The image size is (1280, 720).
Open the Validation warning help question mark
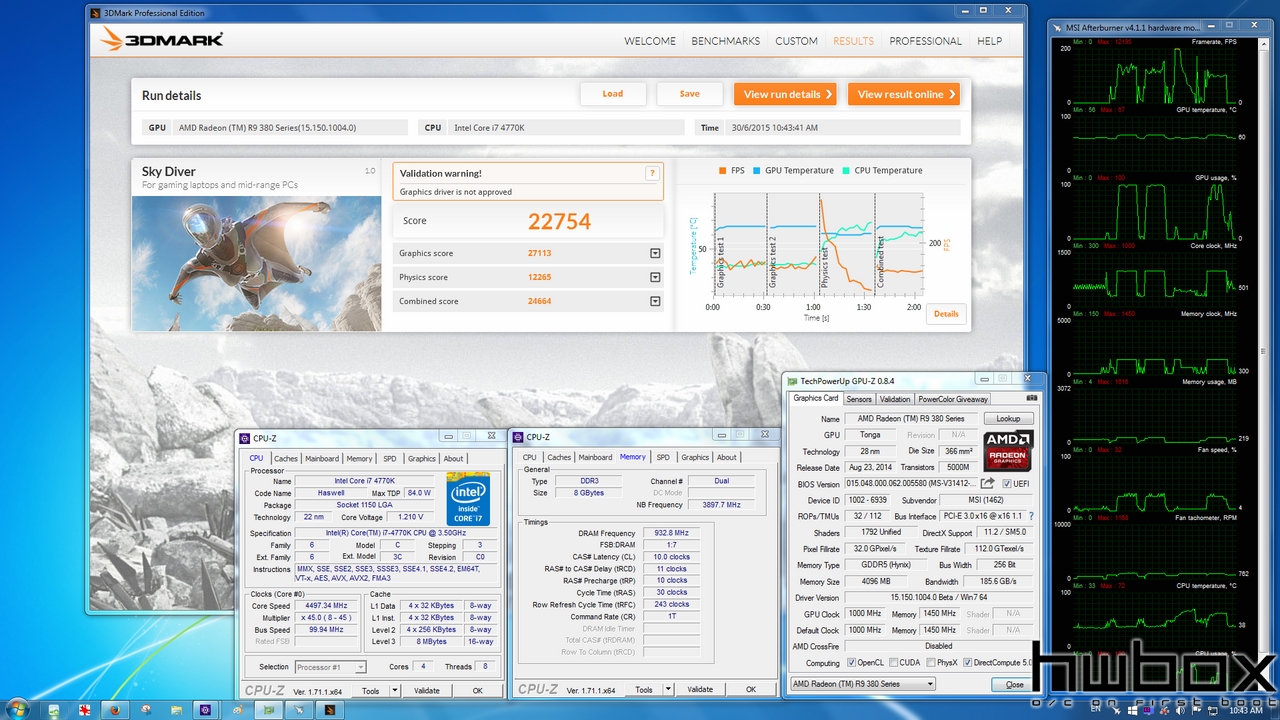(x=652, y=173)
